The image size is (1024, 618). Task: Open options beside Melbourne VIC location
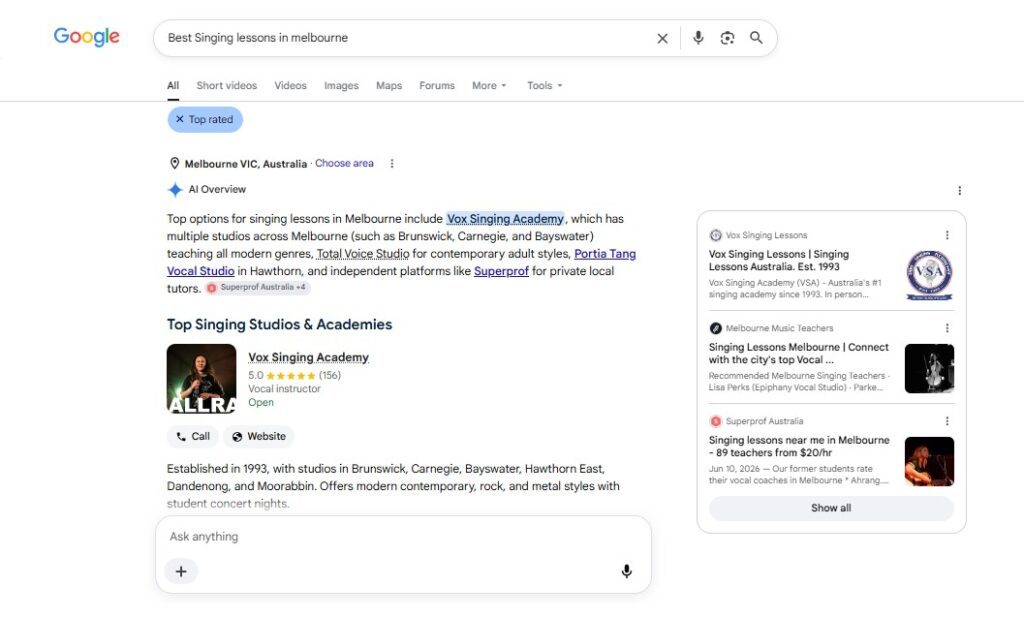pyautogui.click(x=392, y=163)
